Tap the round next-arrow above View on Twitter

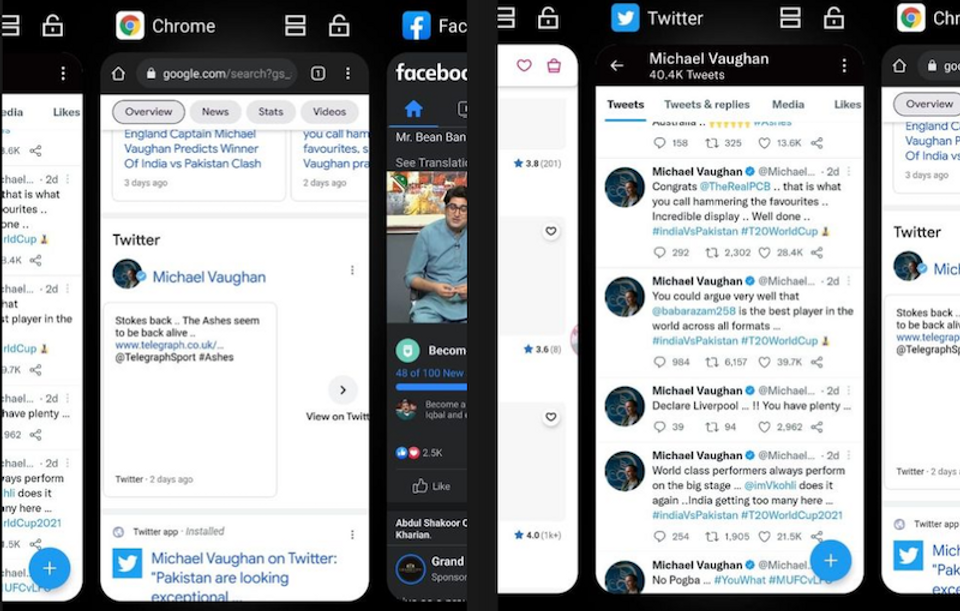tap(343, 390)
